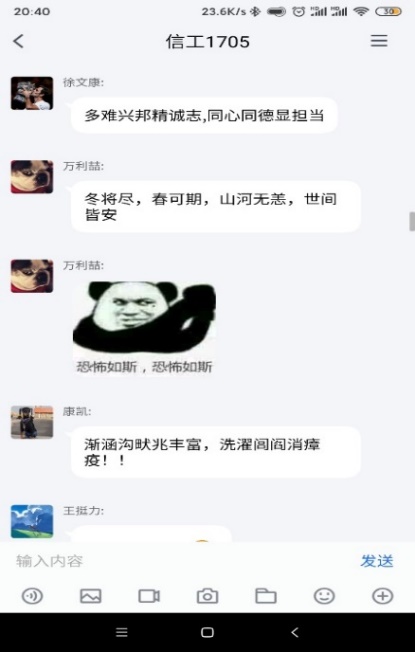
Task: Open the emoji smiley picker
Action: (324, 596)
